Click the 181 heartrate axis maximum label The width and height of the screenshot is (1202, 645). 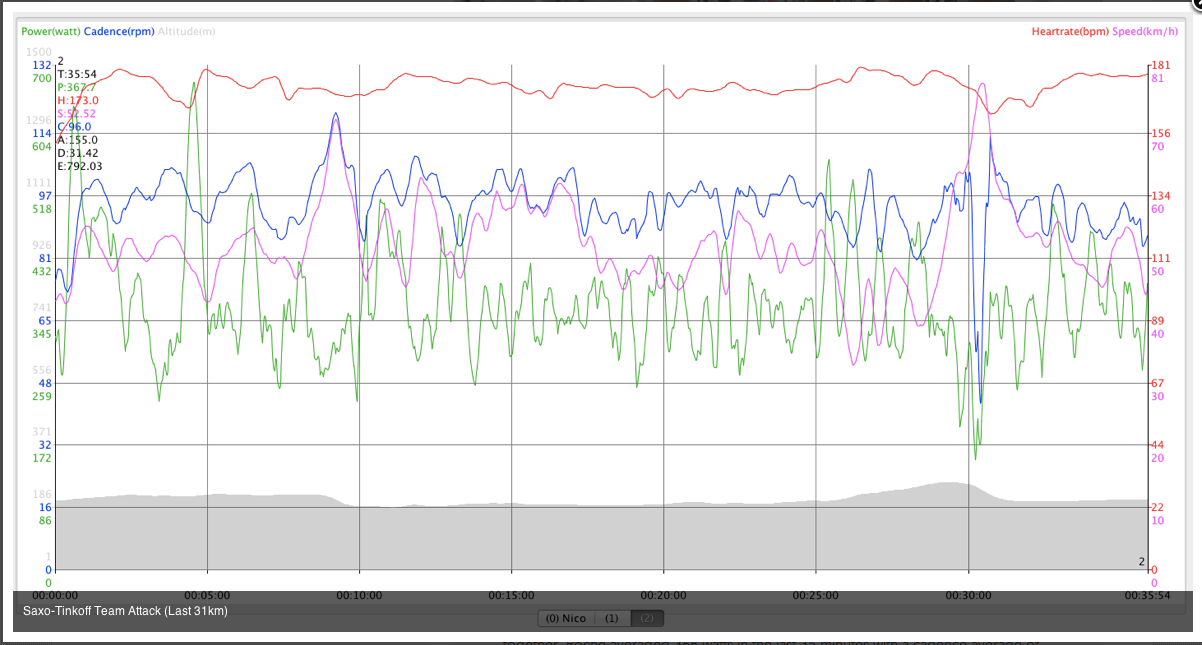point(1160,66)
